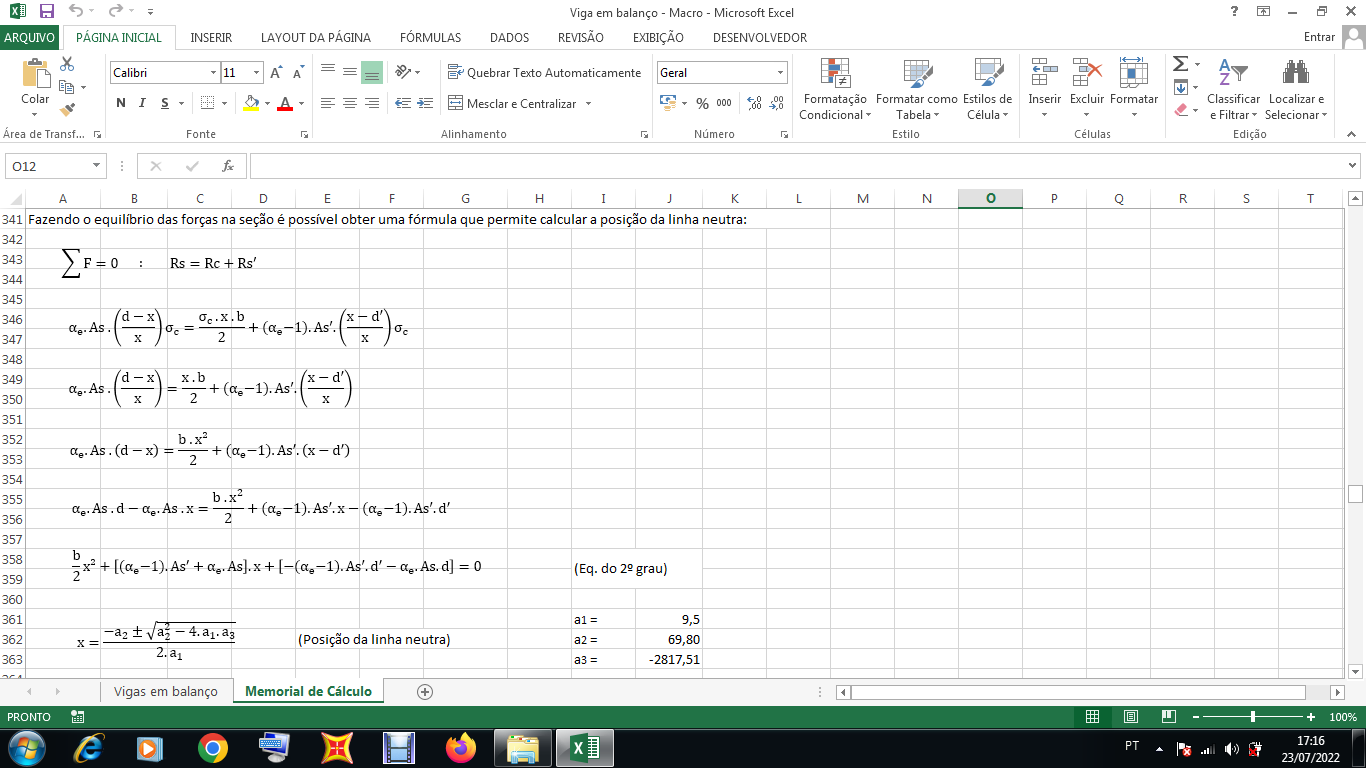Open the Inserir cells button
The width and height of the screenshot is (1366, 768).
(x=1045, y=89)
